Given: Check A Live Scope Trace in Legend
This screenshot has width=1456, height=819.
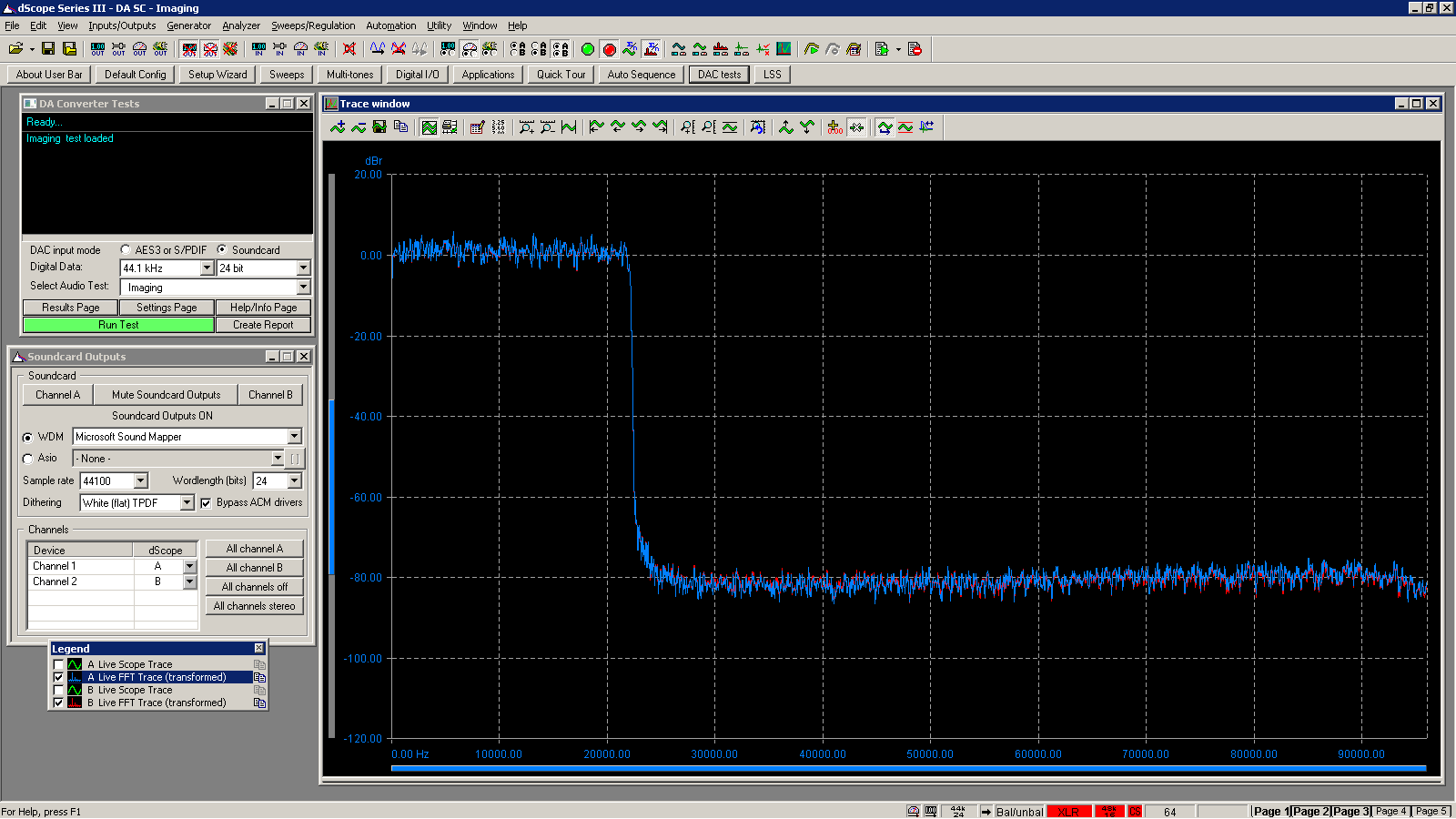Looking at the screenshot, I should [x=59, y=664].
